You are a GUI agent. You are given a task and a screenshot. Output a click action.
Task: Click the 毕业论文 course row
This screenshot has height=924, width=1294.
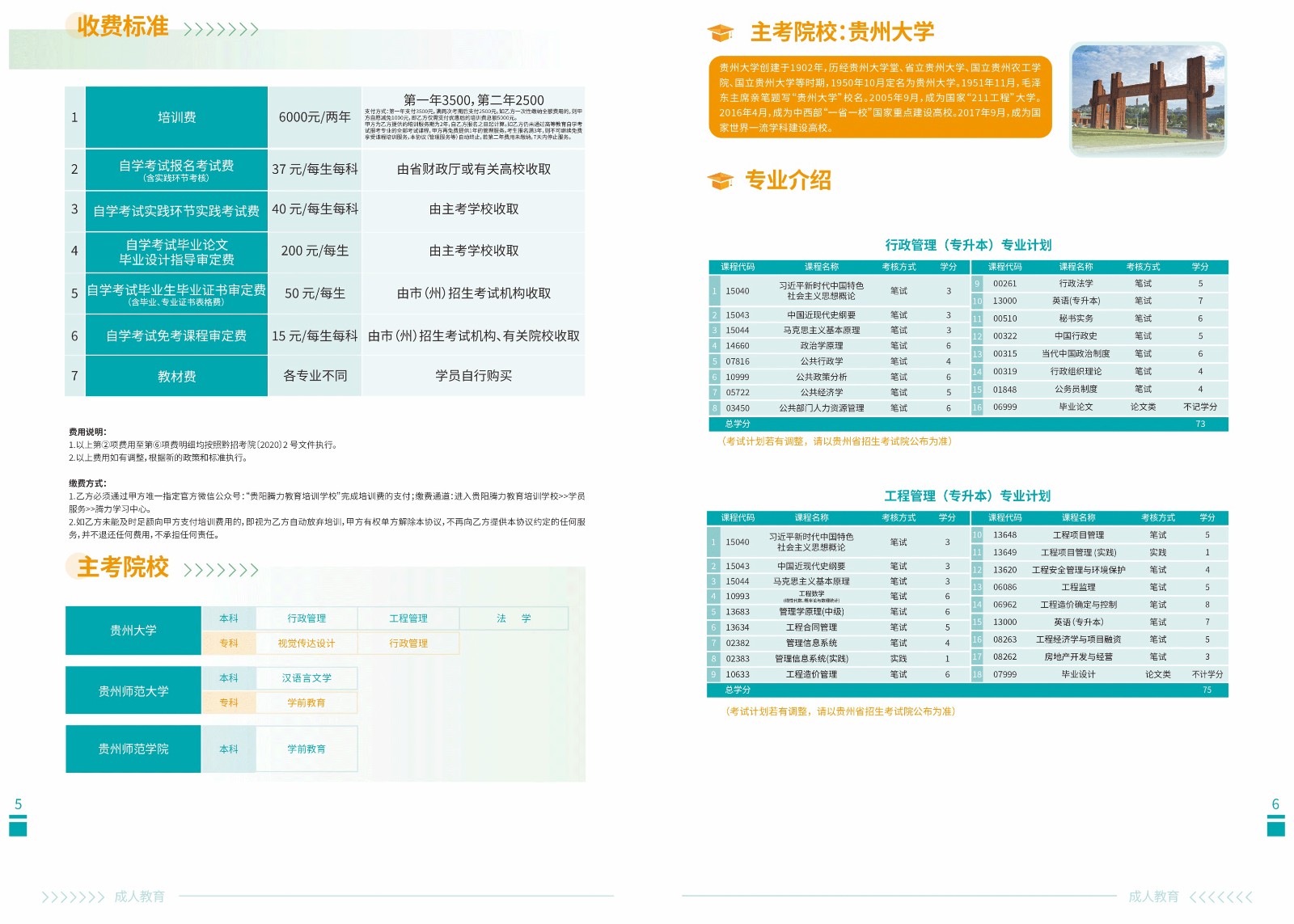click(x=1099, y=407)
